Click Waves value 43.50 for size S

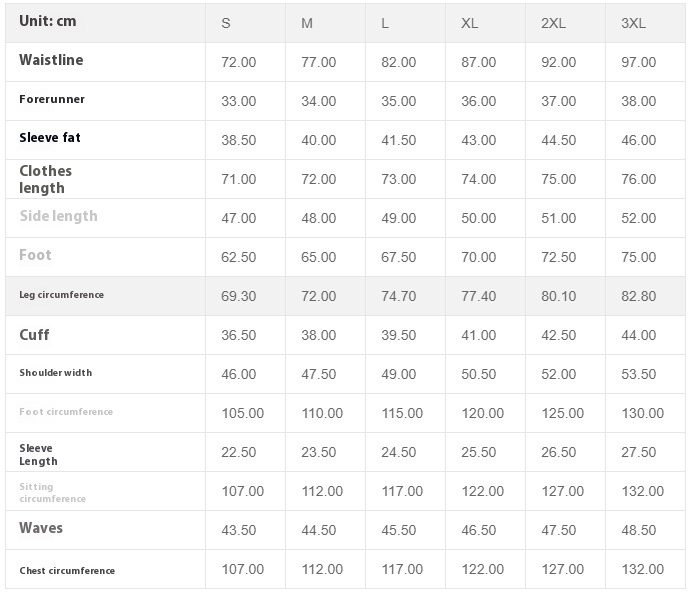(x=238, y=530)
